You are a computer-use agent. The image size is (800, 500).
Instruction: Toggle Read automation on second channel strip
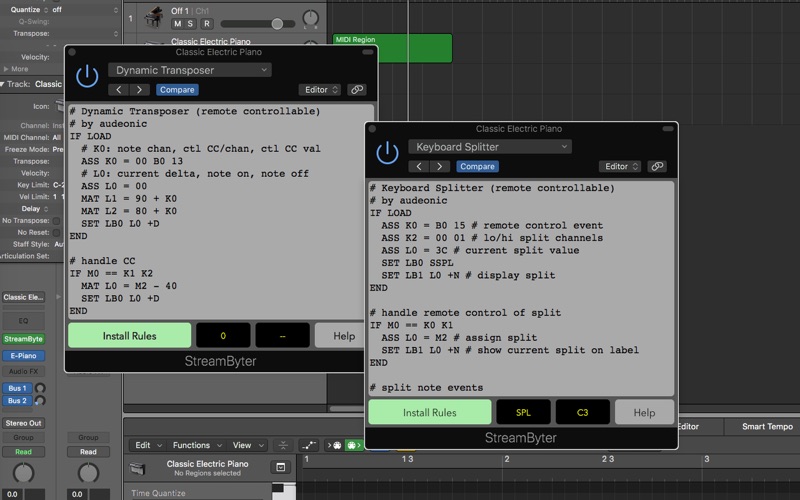pyautogui.click(x=88, y=452)
